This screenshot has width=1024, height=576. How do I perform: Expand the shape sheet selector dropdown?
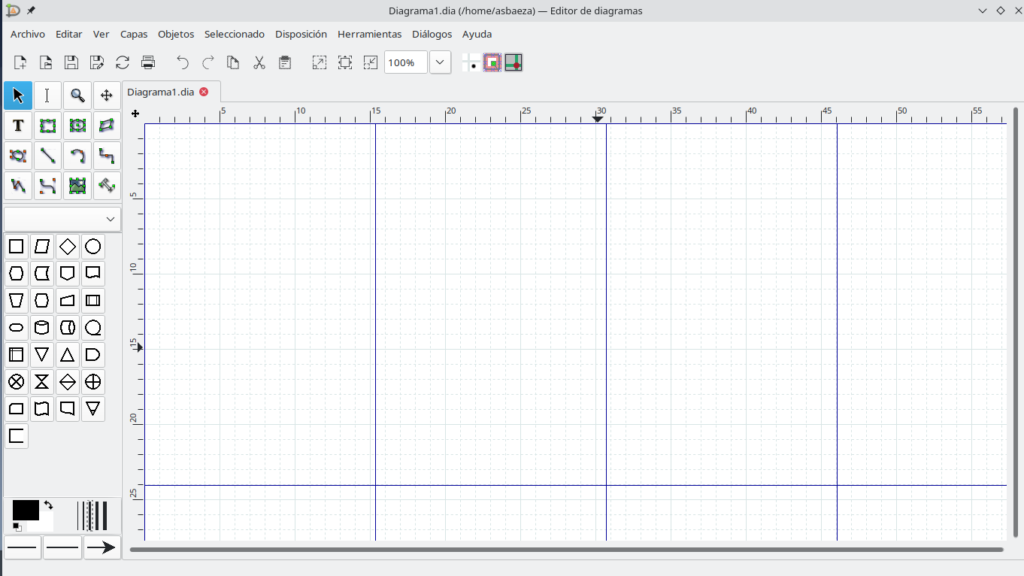[110, 219]
